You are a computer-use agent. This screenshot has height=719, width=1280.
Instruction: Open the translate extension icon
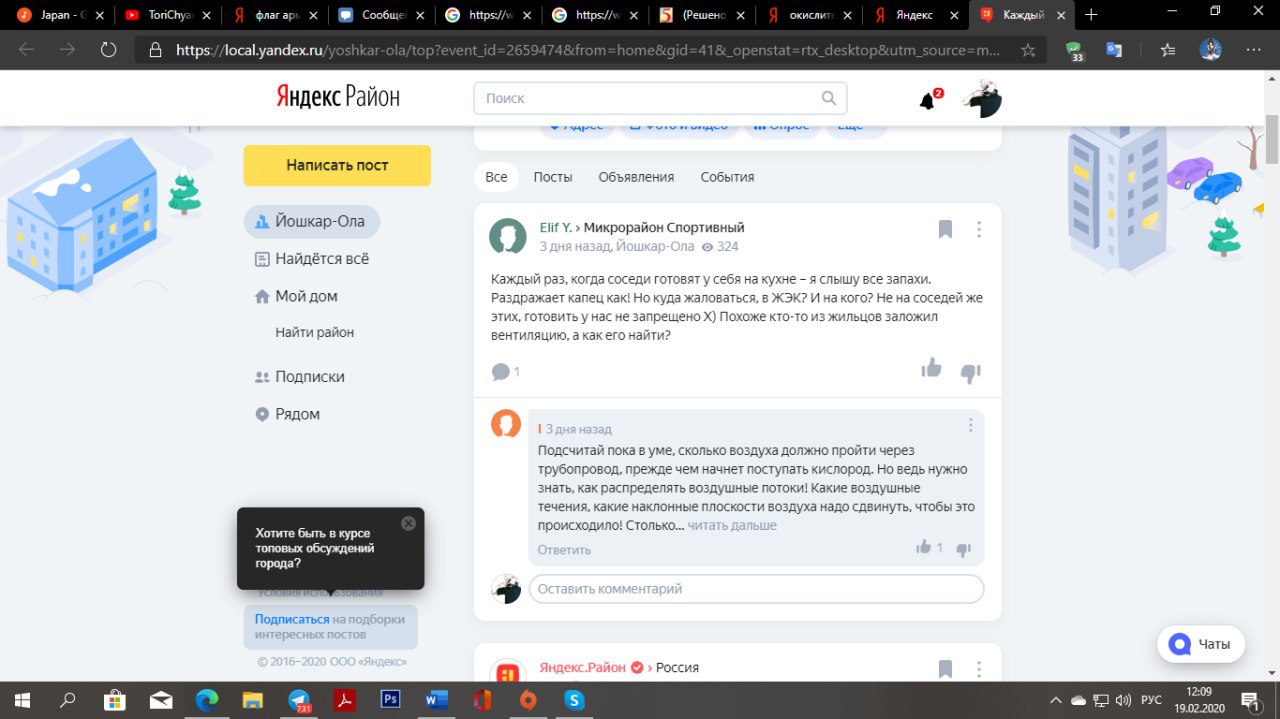click(x=1114, y=50)
